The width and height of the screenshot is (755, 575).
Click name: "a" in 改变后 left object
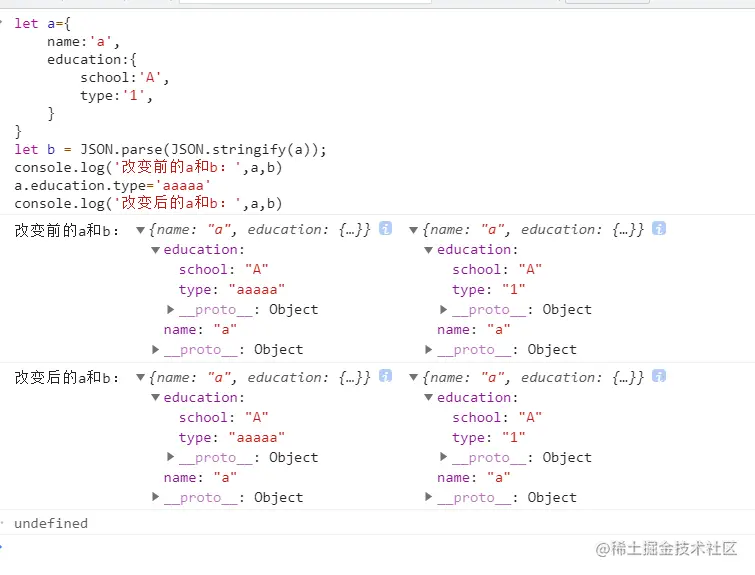[200, 478]
